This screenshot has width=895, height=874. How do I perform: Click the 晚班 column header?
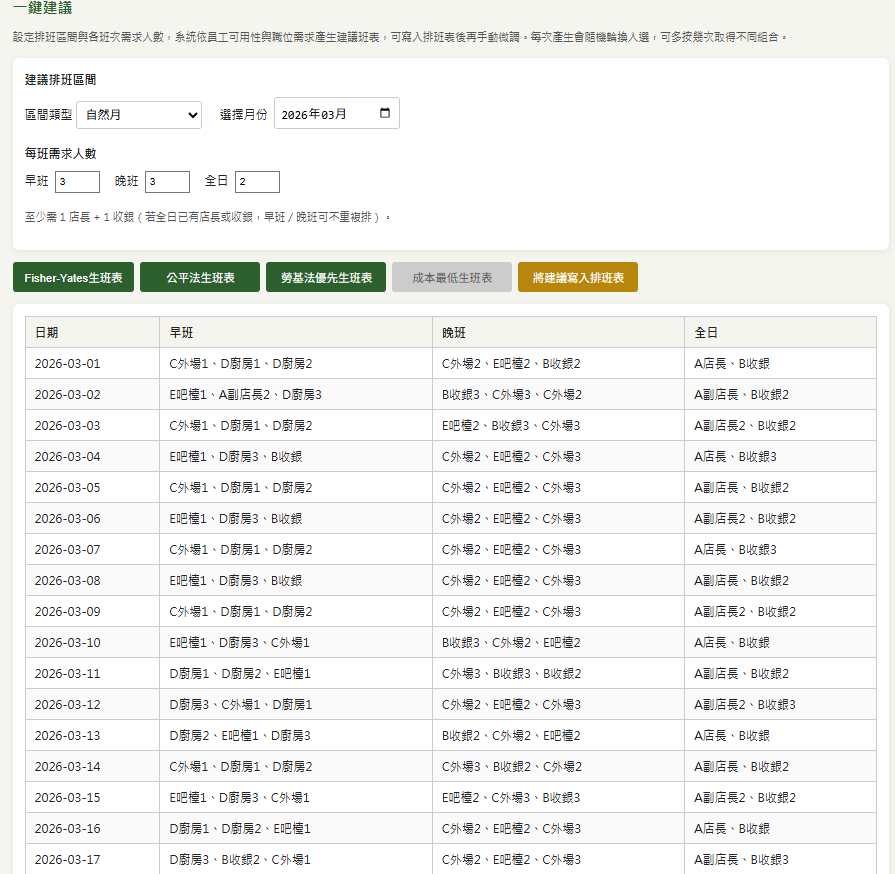(456, 332)
